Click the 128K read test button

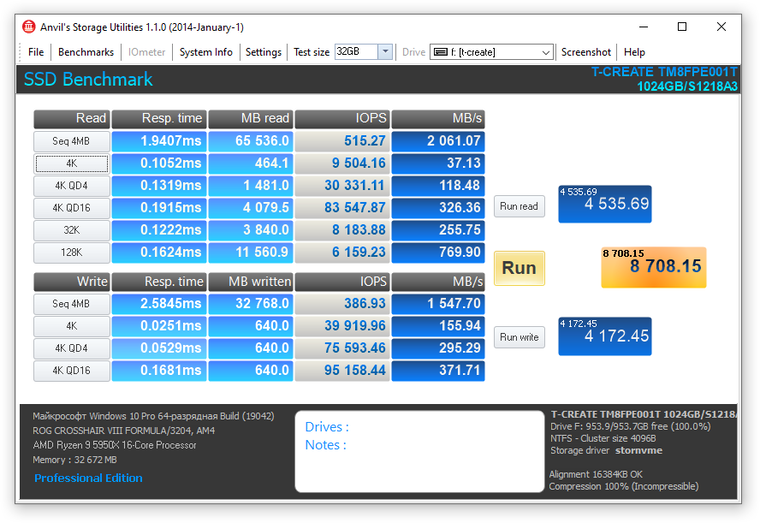(x=72, y=253)
